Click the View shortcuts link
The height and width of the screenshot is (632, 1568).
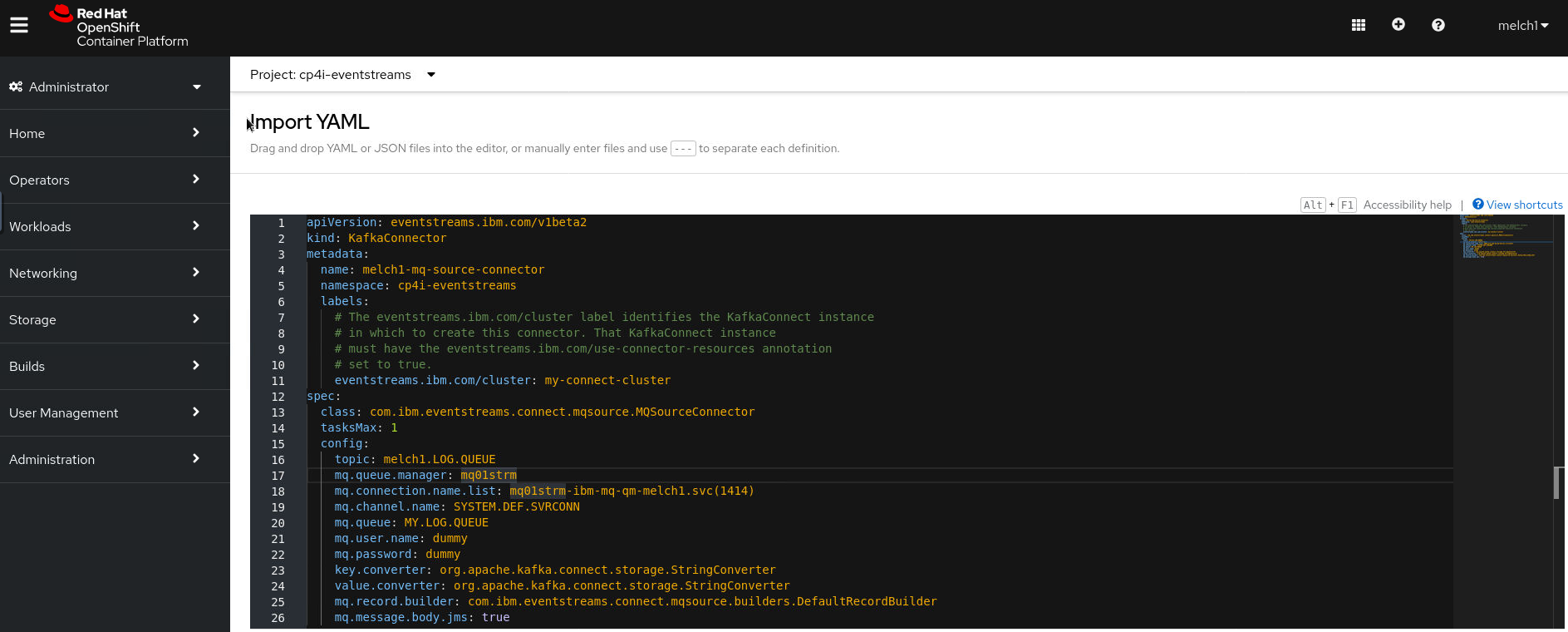(1524, 205)
